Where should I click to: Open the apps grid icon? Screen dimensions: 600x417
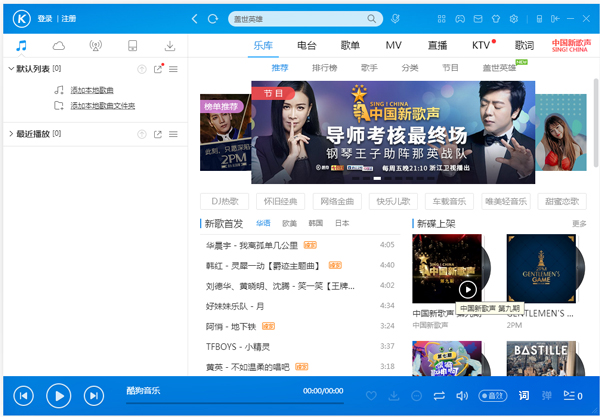(442, 19)
